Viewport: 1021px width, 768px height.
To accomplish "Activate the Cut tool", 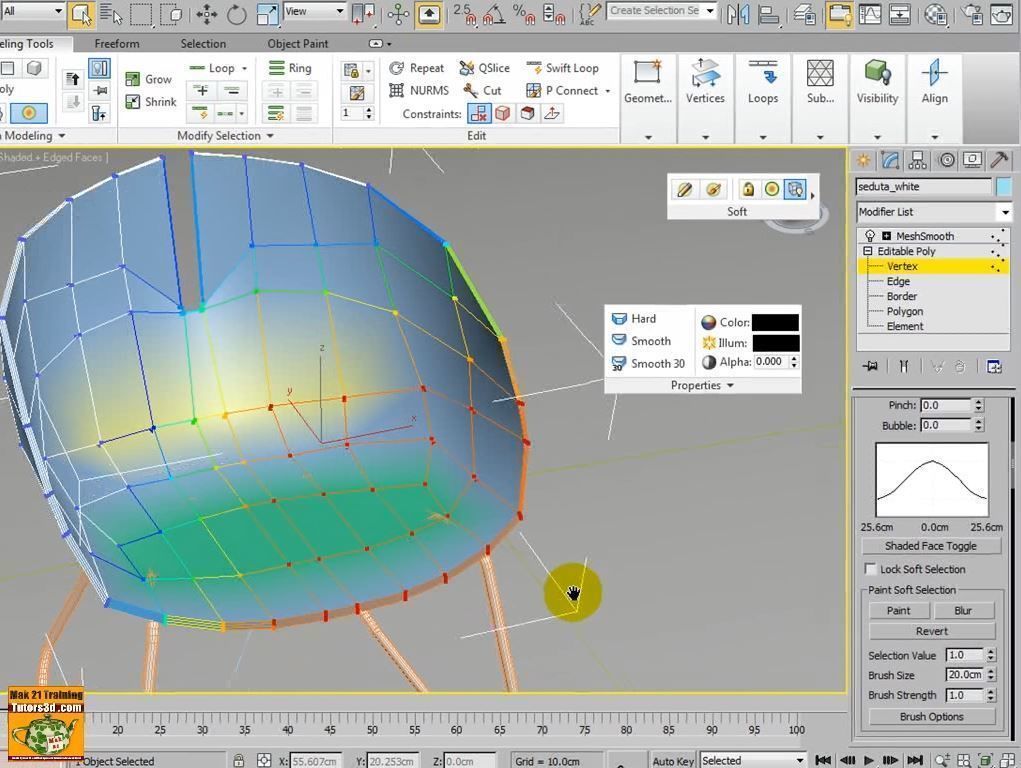I will pos(484,90).
